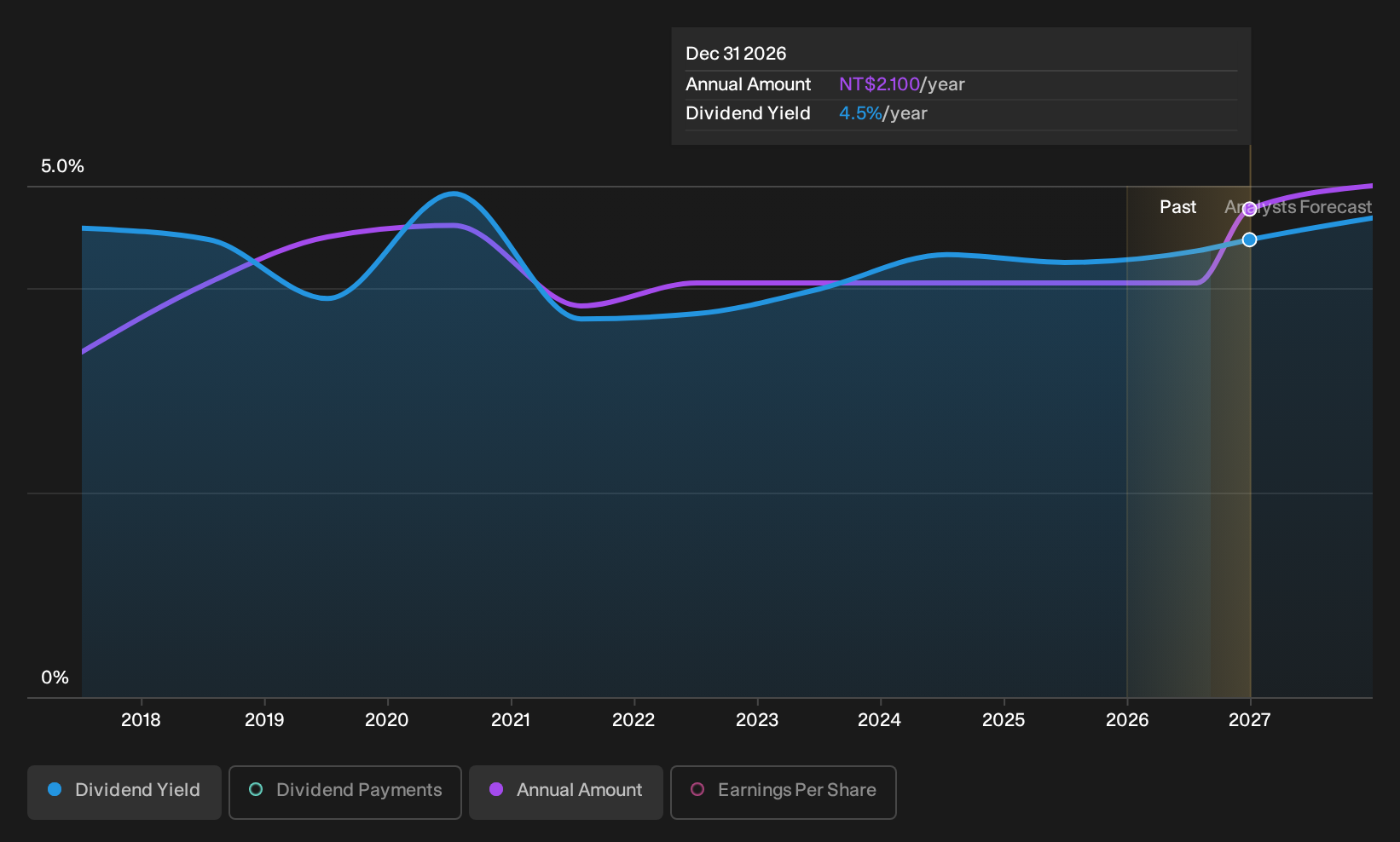
Task: Click the 2021 x-axis label
Action: coord(511,720)
